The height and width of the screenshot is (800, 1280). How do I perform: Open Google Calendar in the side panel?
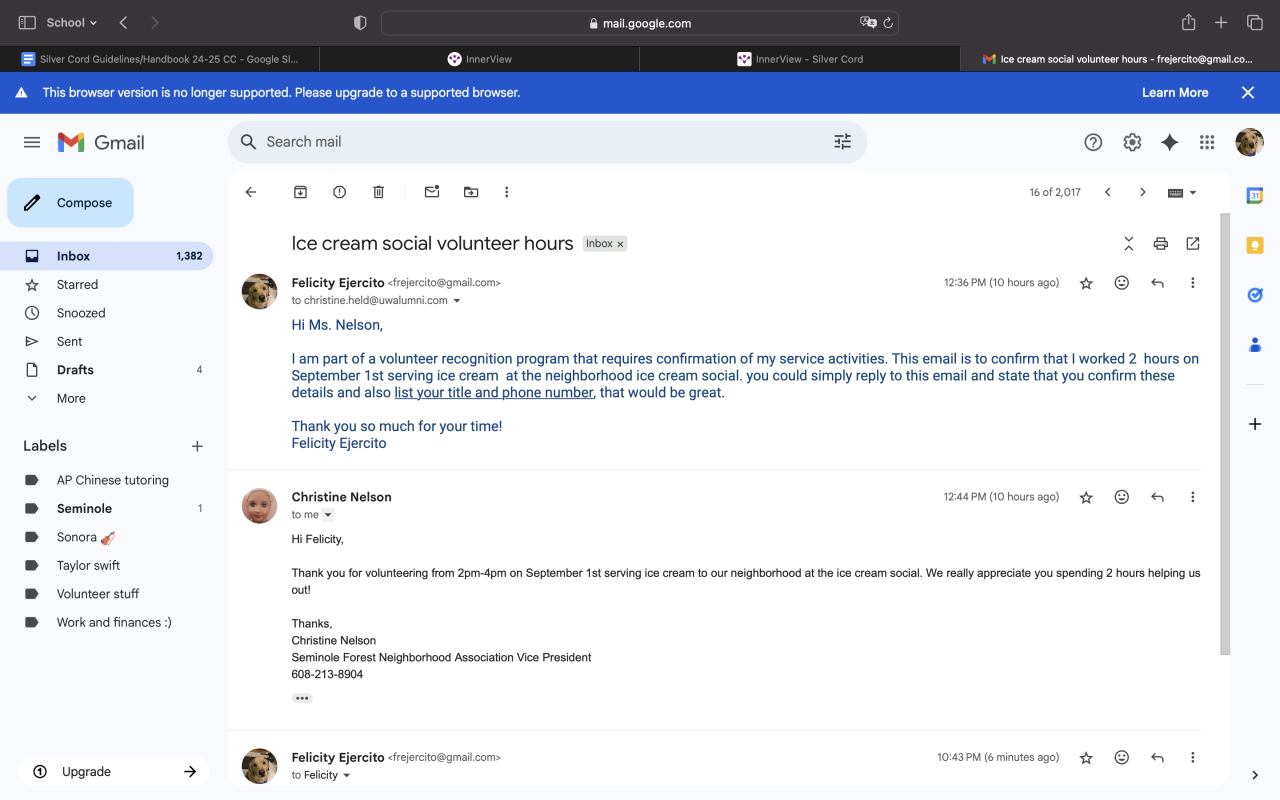click(x=1255, y=196)
